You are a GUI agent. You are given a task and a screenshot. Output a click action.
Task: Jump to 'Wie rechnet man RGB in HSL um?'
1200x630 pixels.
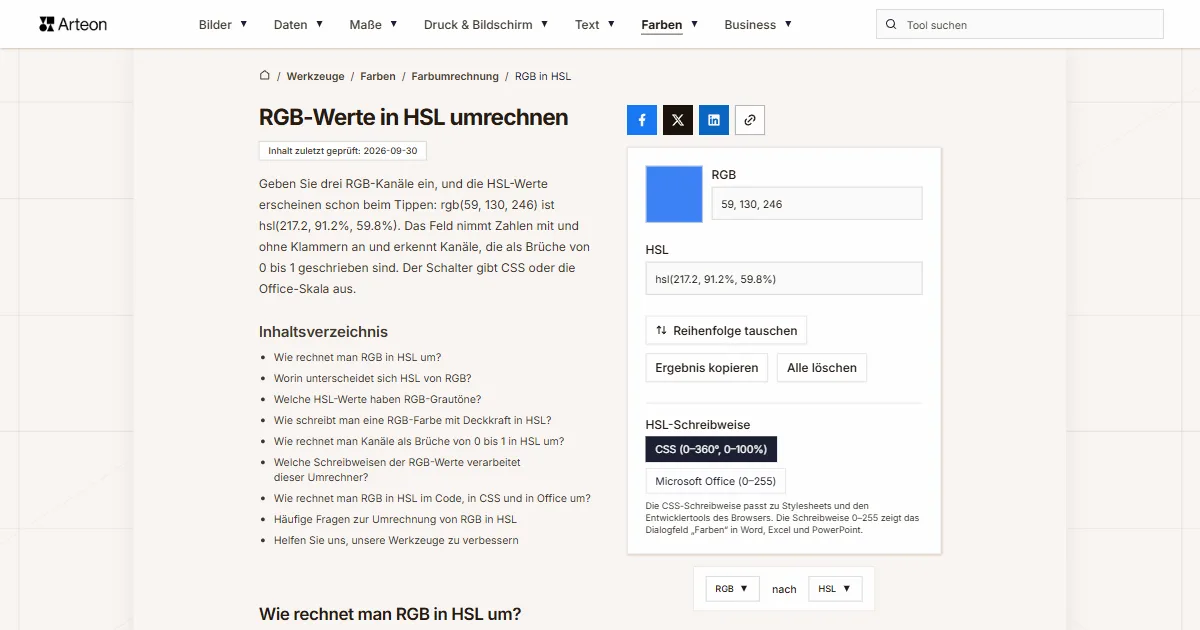pyautogui.click(x=357, y=357)
